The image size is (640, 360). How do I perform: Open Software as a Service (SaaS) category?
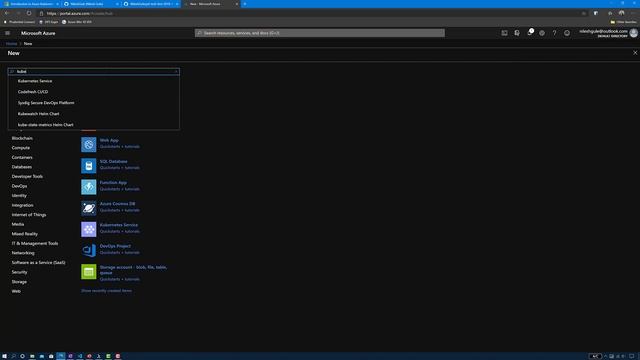point(38,263)
